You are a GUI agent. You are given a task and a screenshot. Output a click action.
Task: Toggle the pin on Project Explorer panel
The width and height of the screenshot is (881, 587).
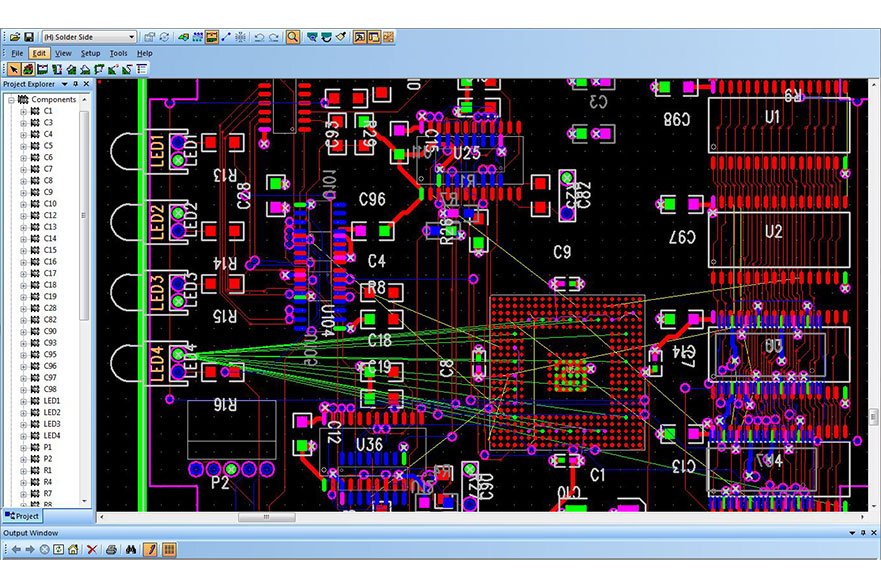(76, 84)
